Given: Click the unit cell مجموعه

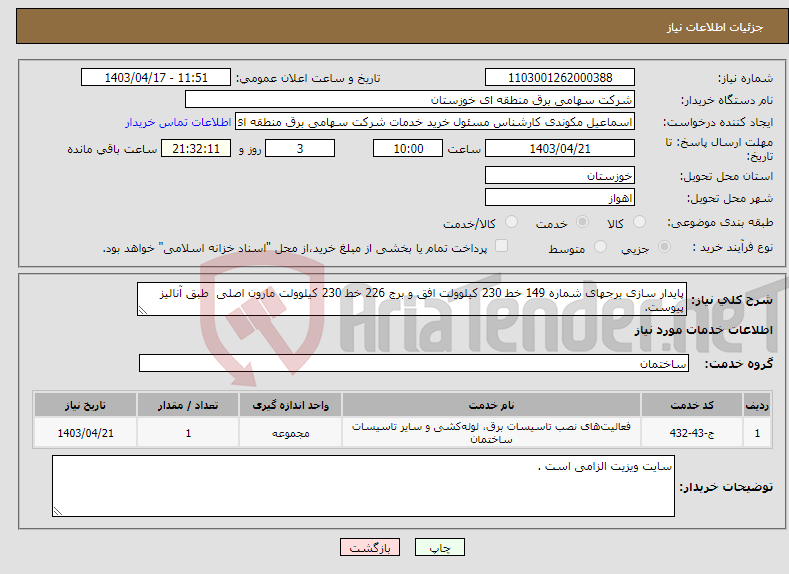Looking at the screenshot, I should coord(290,433).
